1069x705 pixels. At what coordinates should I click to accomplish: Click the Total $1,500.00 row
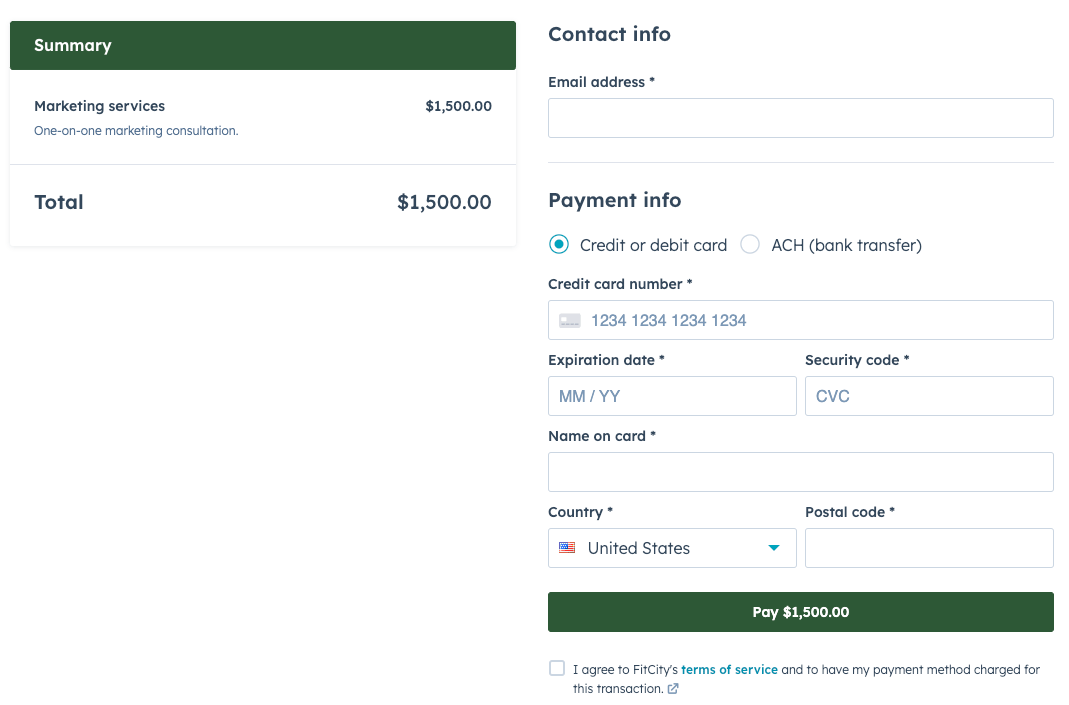pos(263,203)
